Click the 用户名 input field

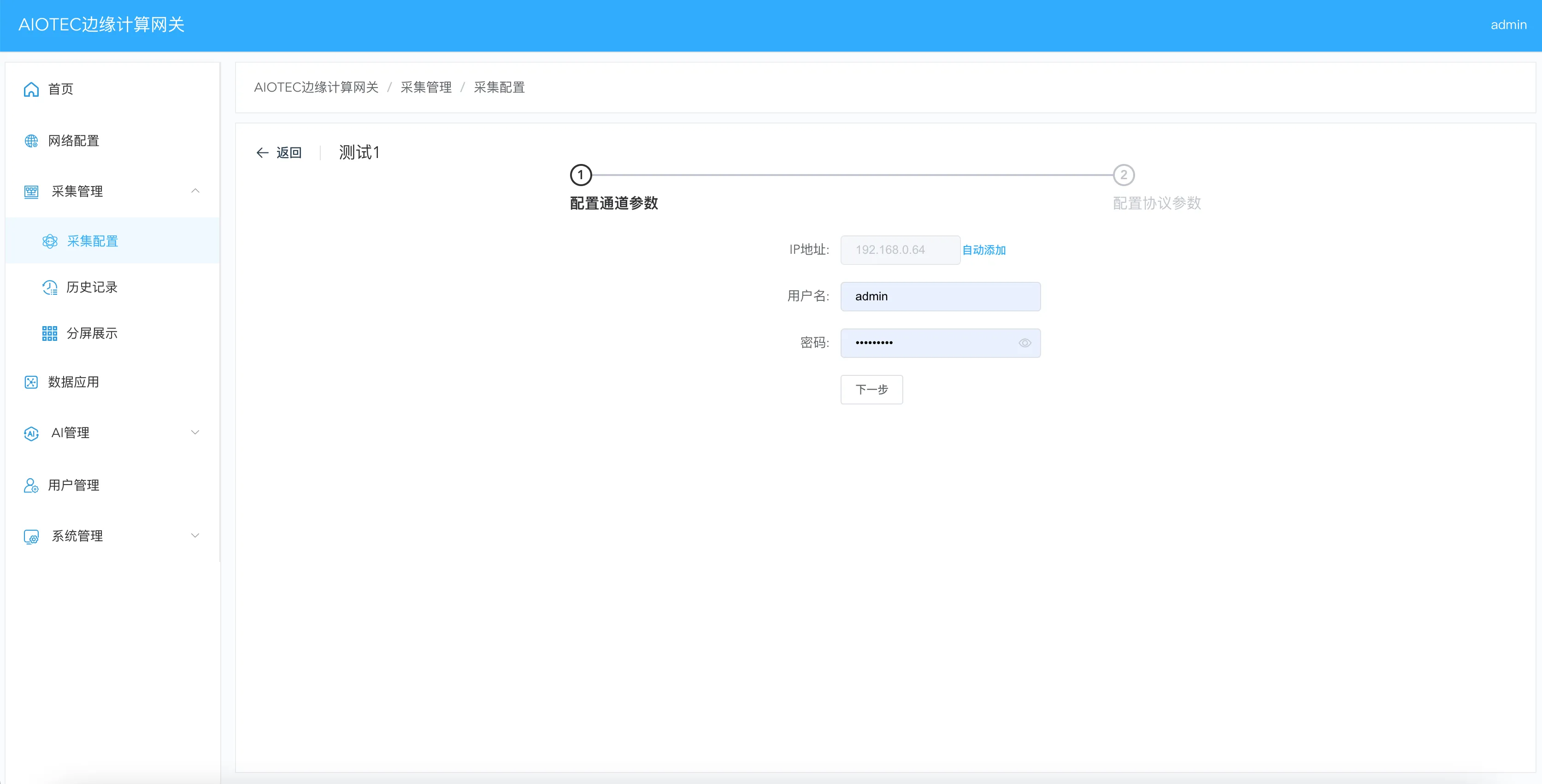point(940,296)
